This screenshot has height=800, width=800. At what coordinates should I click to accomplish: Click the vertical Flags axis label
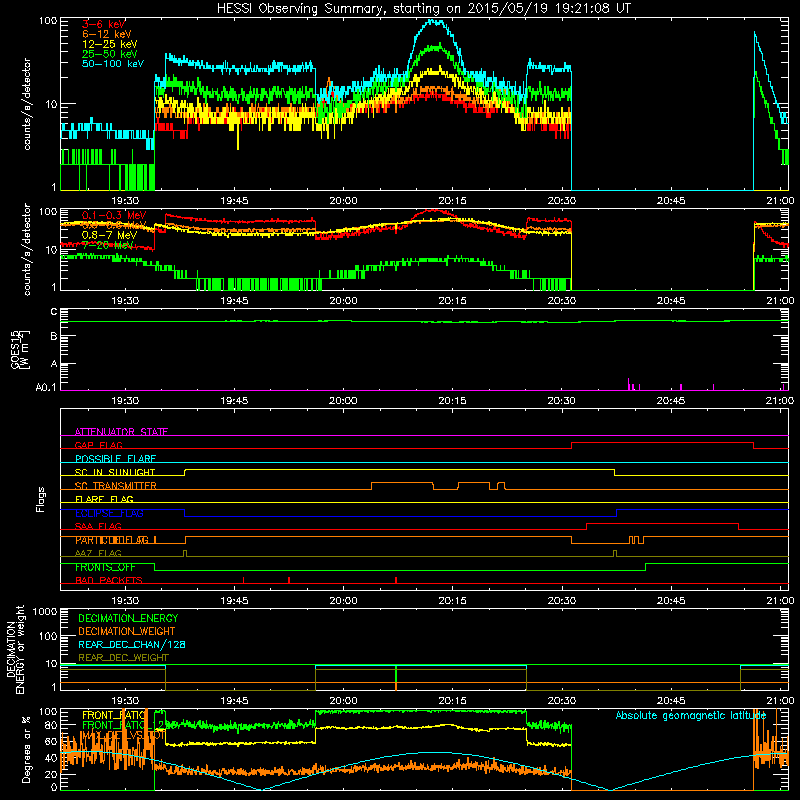tap(41, 499)
